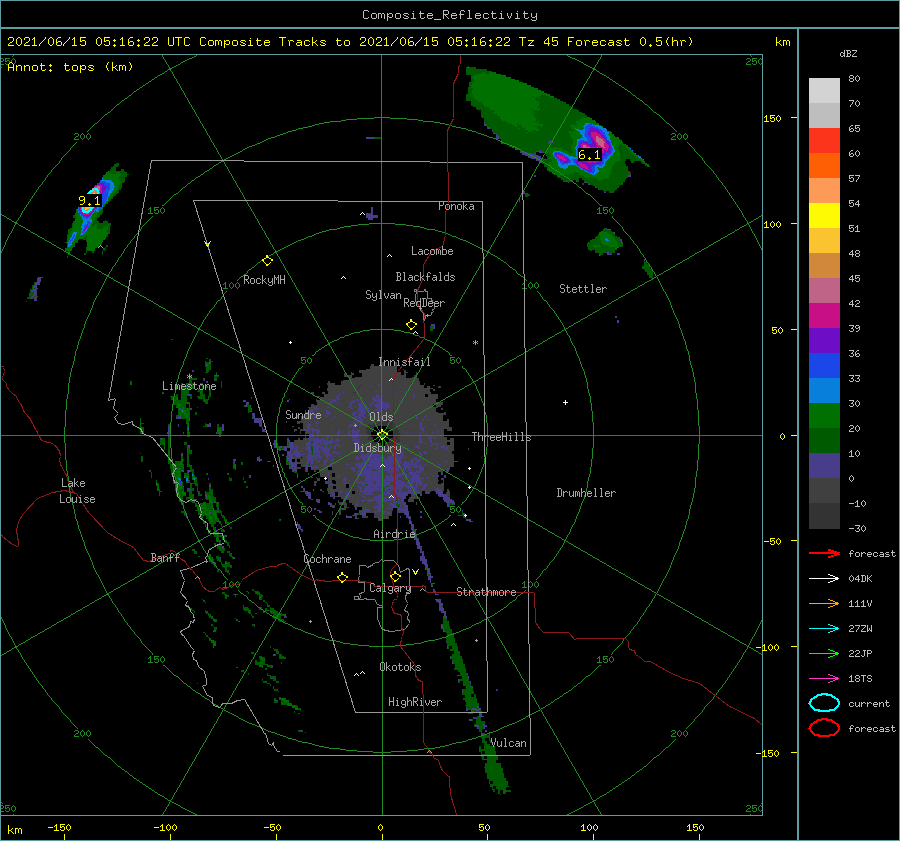Click the 6.1 storm top annotation
Viewport: 900px width, 841px height.
coord(589,154)
